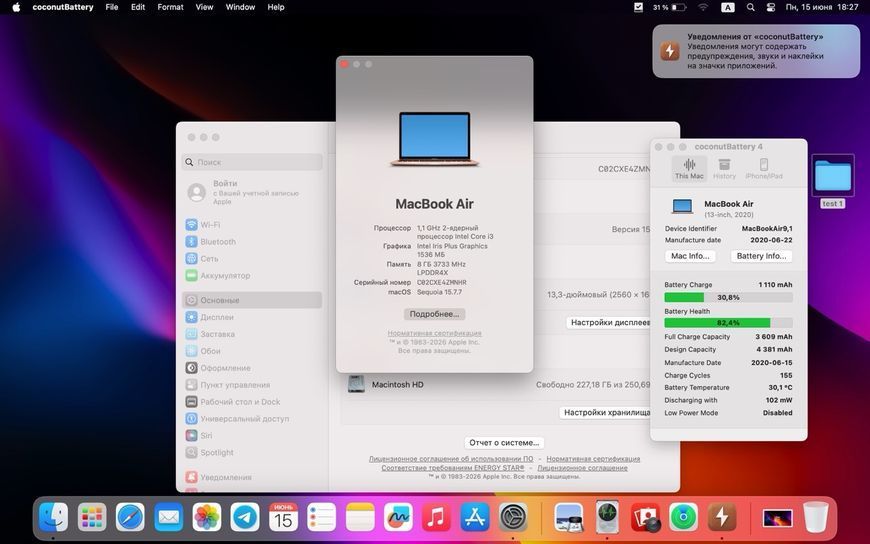
Task: Open Лицензионное соглашение об использовании ПО link
Action: tap(451, 459)
